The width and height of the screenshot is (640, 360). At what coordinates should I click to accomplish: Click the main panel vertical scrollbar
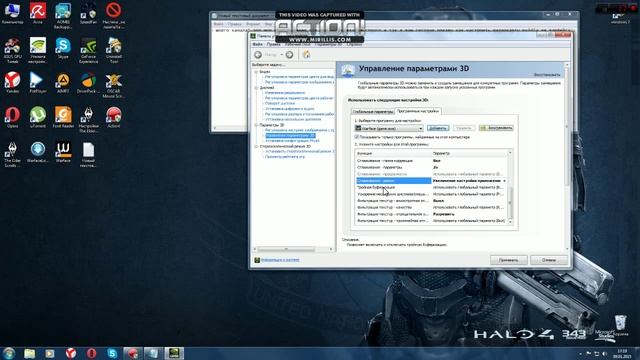[567, 127]
